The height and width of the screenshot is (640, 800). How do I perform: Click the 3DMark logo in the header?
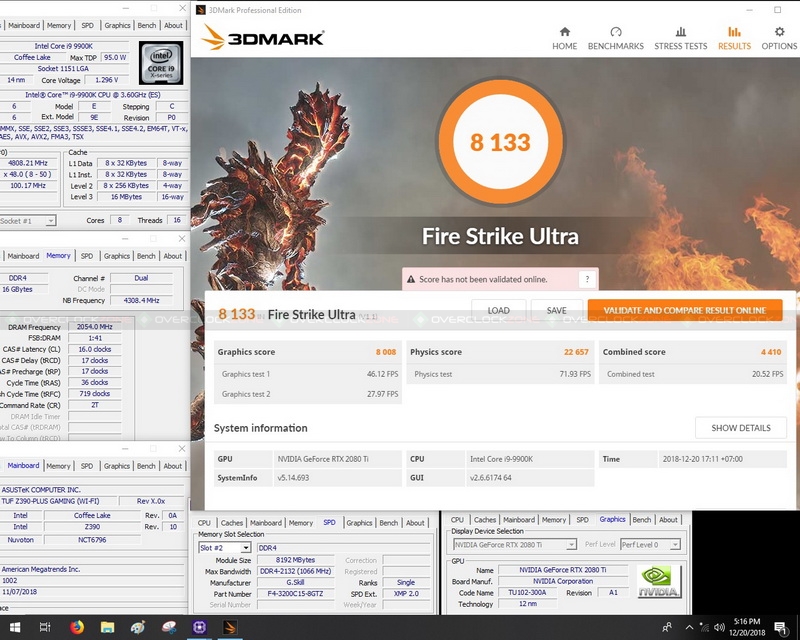click(262, 38)
